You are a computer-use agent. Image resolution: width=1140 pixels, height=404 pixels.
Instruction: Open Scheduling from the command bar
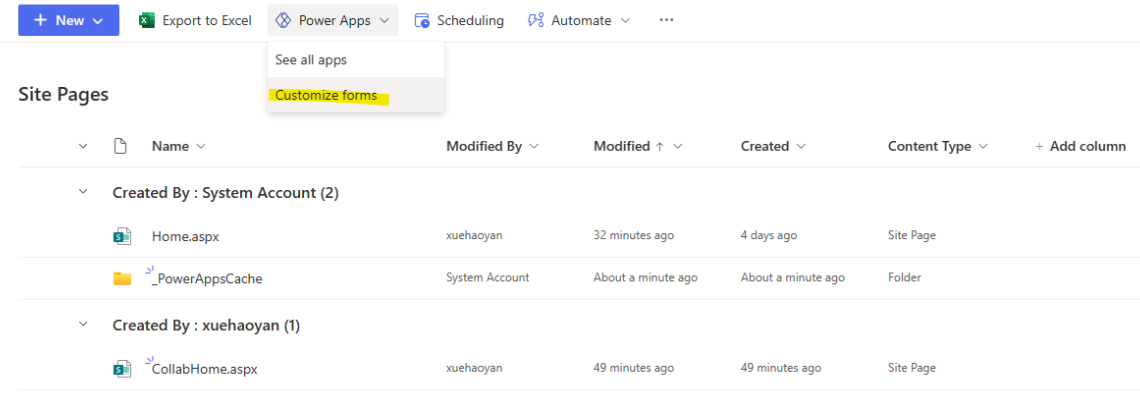pyautogui.click(x=459, y=20)
